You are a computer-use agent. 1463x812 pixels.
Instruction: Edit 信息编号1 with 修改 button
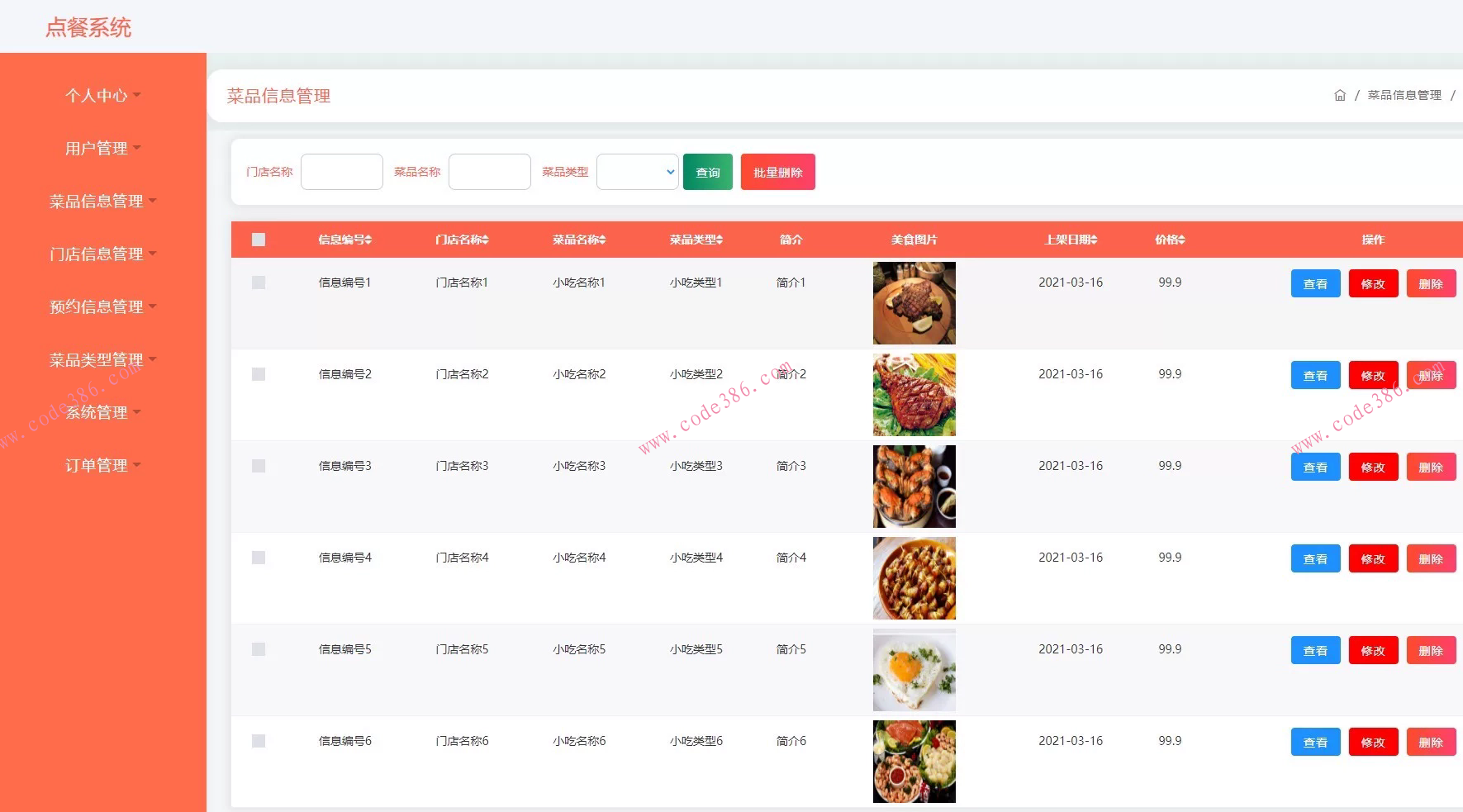click(x=1374, y=283)
